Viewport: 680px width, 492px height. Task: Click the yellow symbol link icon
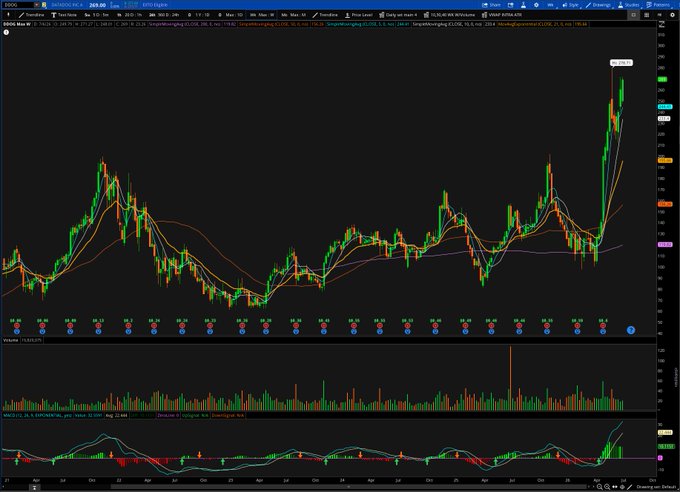(x=44, y=5)
